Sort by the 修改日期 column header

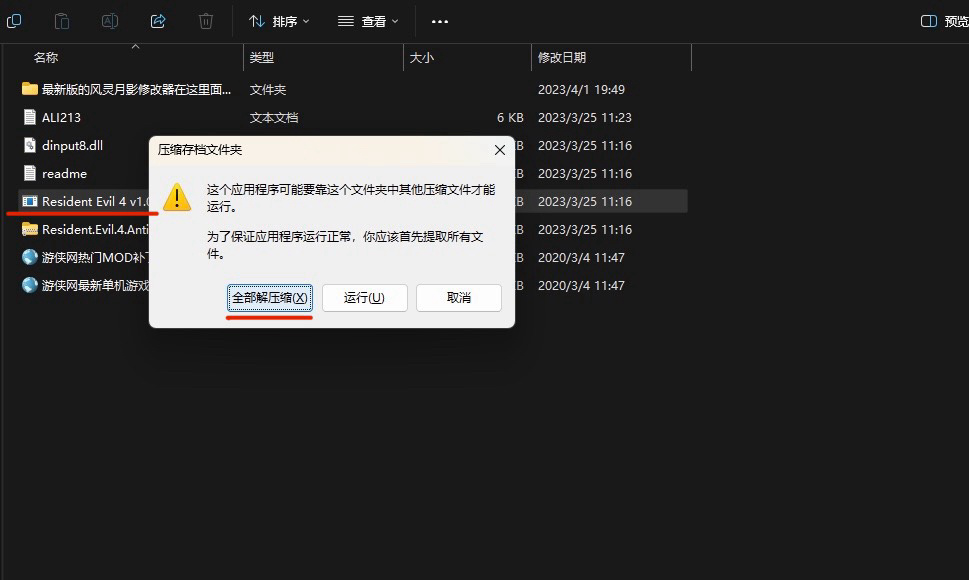pos(562,57)
